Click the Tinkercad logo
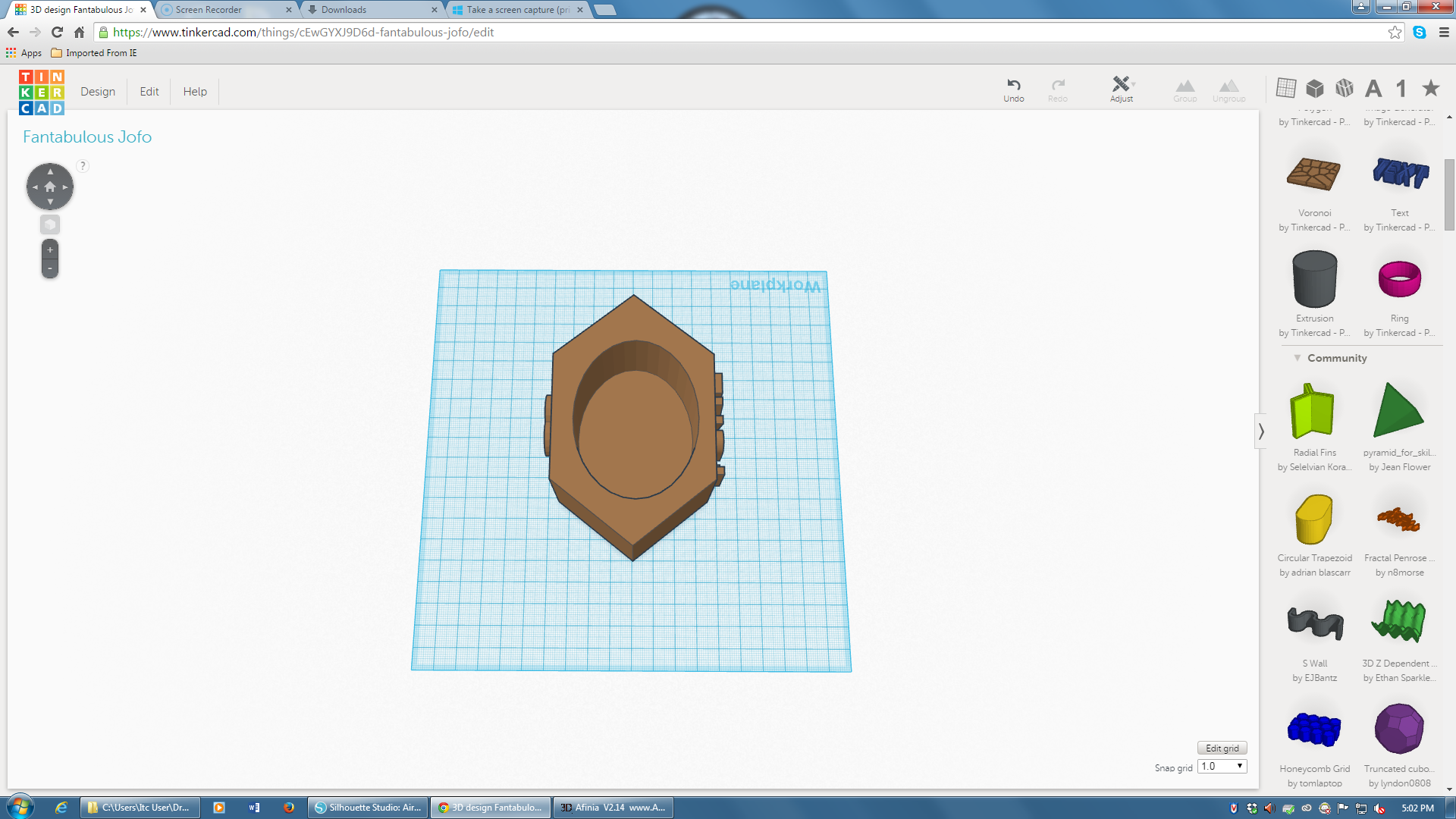1456x819 pixels. click(42, 93)
